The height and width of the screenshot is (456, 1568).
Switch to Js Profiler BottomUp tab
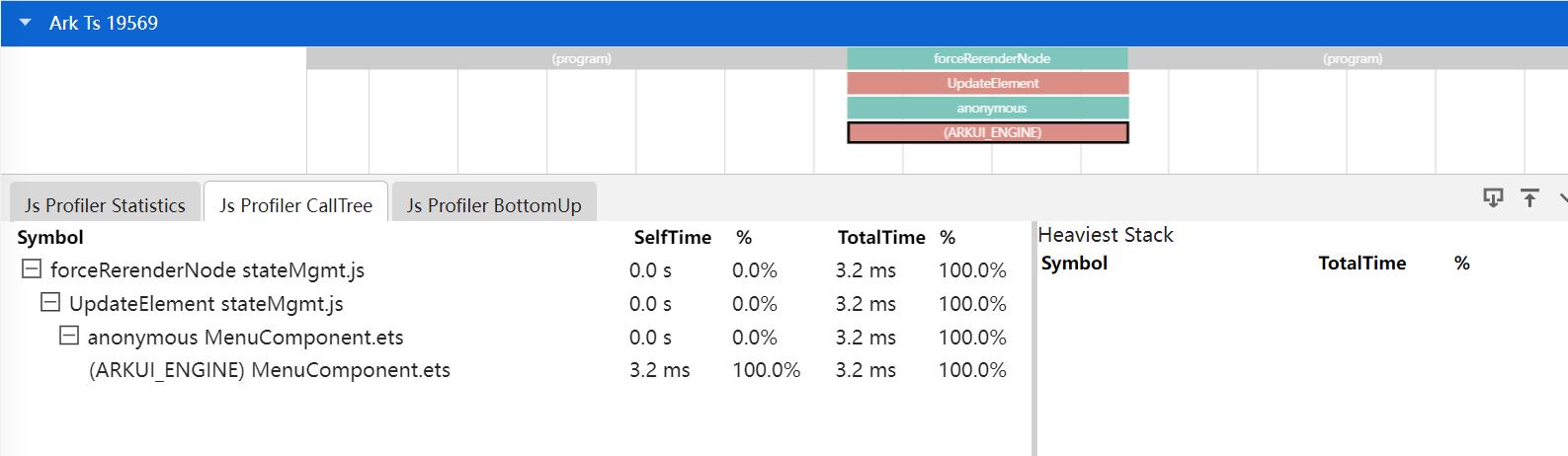[493, 205]
